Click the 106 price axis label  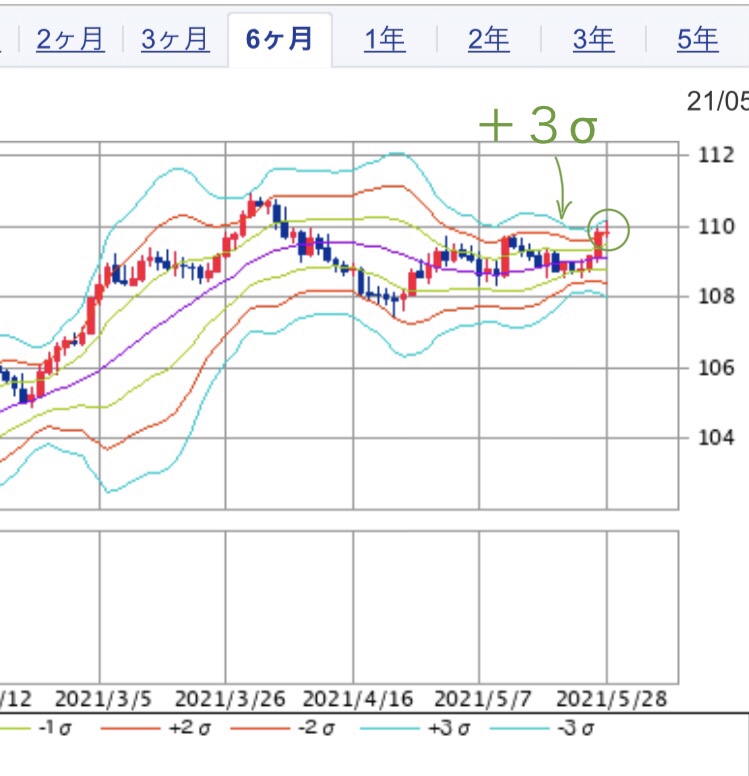[716, 368]
